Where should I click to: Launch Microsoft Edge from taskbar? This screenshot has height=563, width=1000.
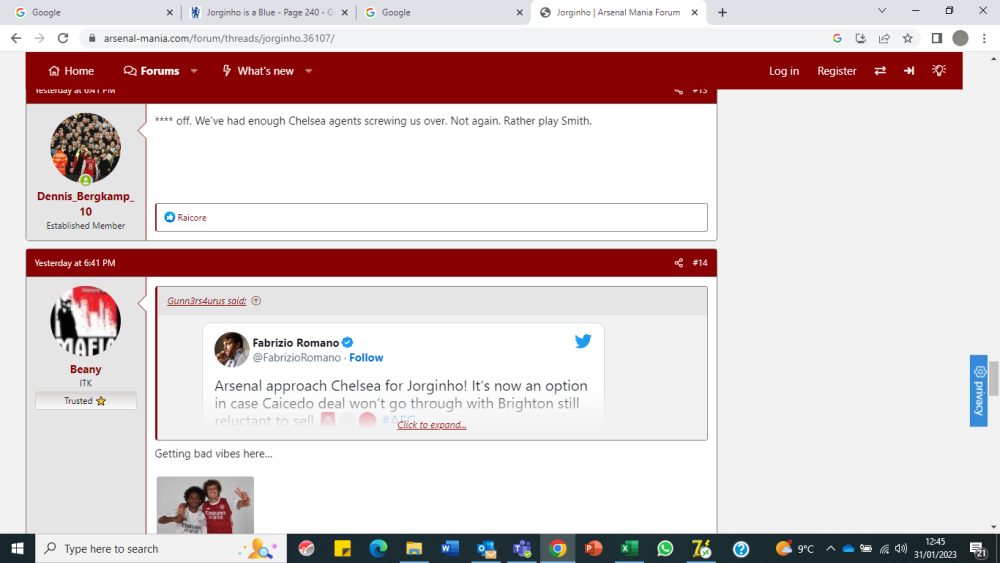tap(378, 548)
